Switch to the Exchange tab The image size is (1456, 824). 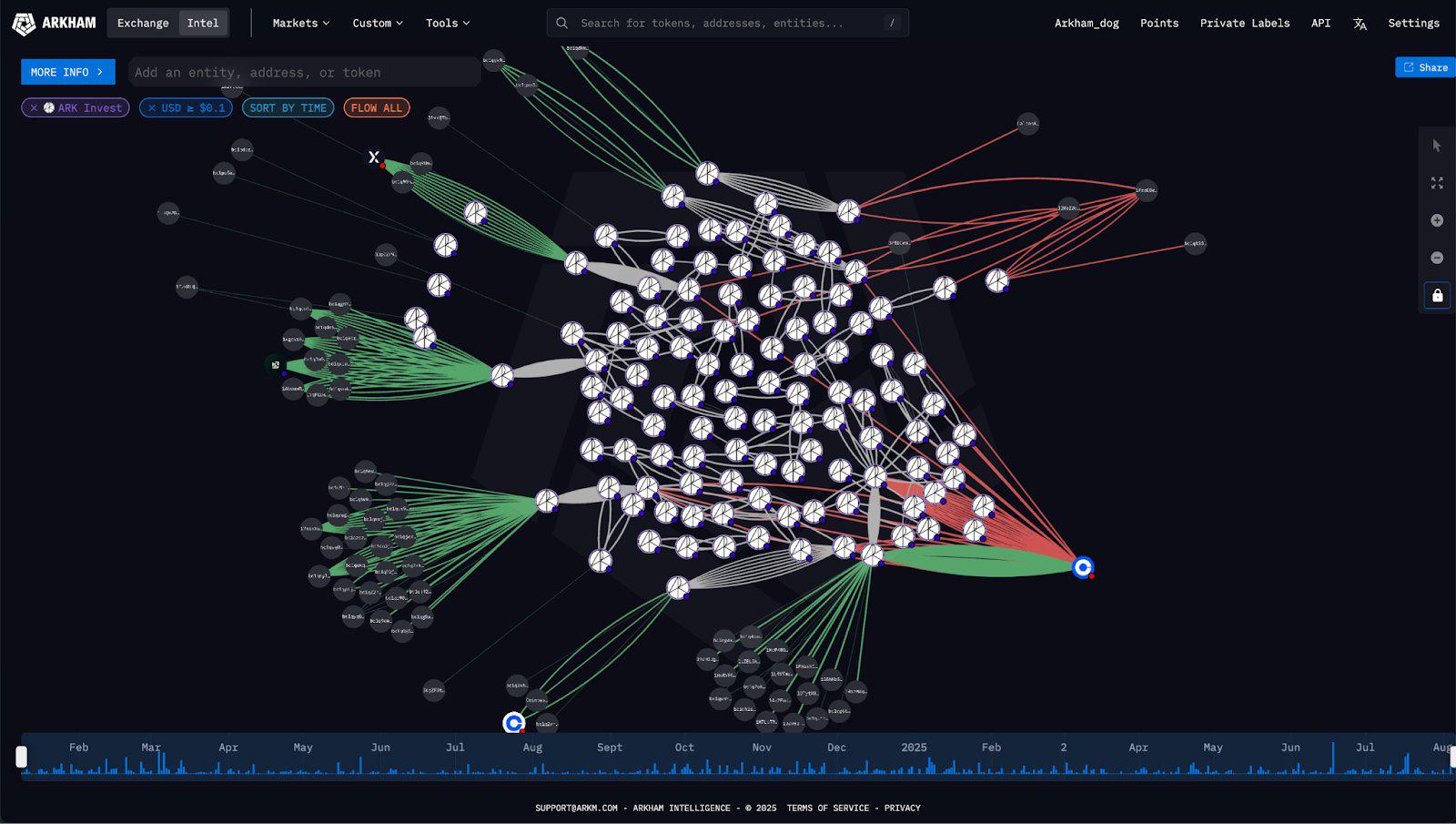point(143,23)
